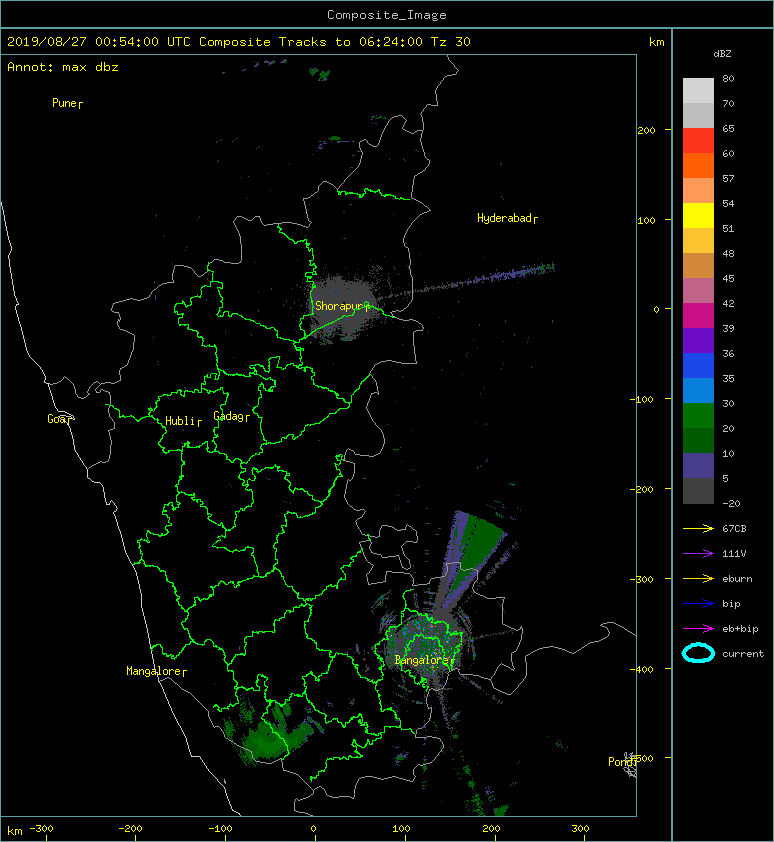This screenshot has width=774, height=842.
Task: Click the eburn track arrow
Action: point(698,578)
